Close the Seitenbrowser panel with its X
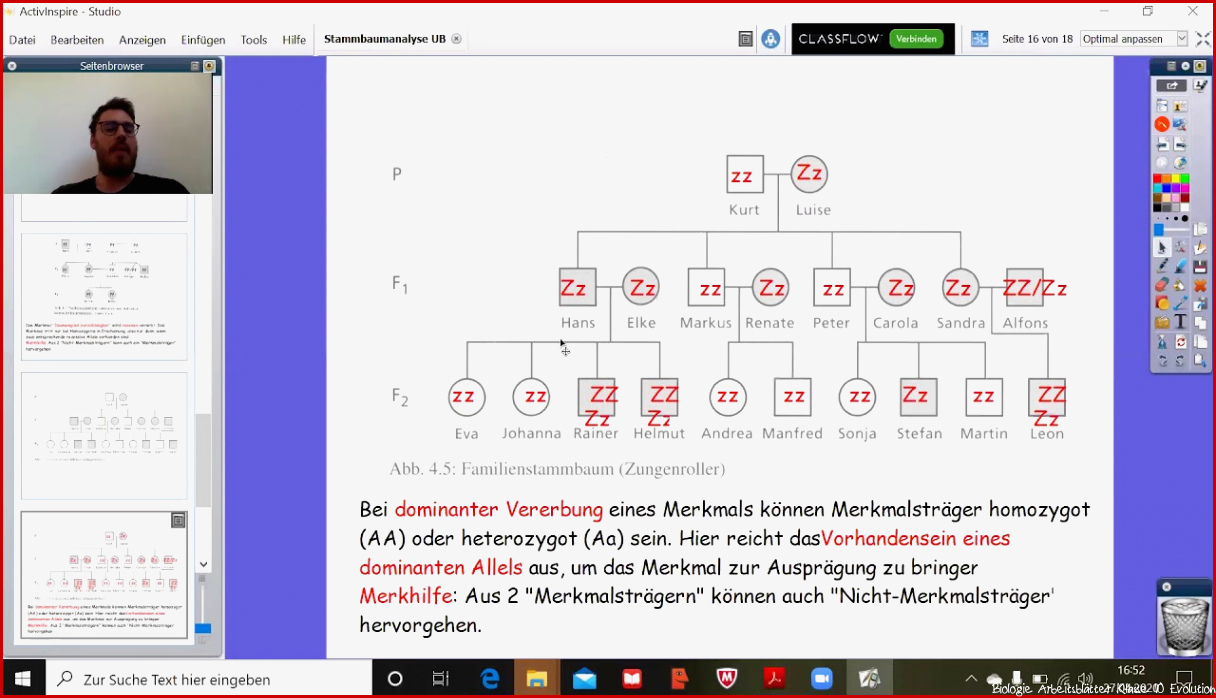Image resolution: width=1216 pixels, height=698 pixels. 12,66
